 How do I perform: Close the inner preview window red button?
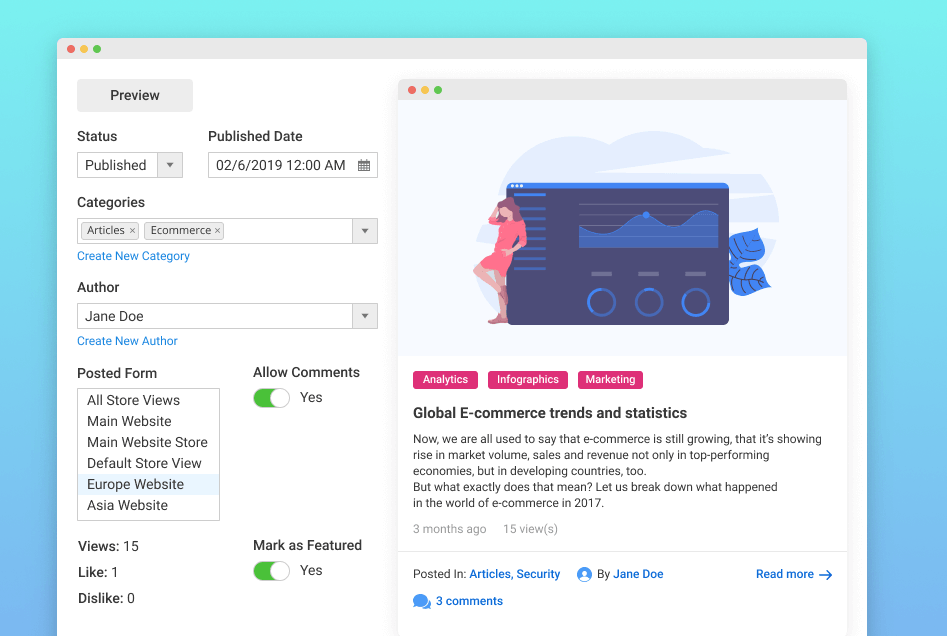(412, 90)
